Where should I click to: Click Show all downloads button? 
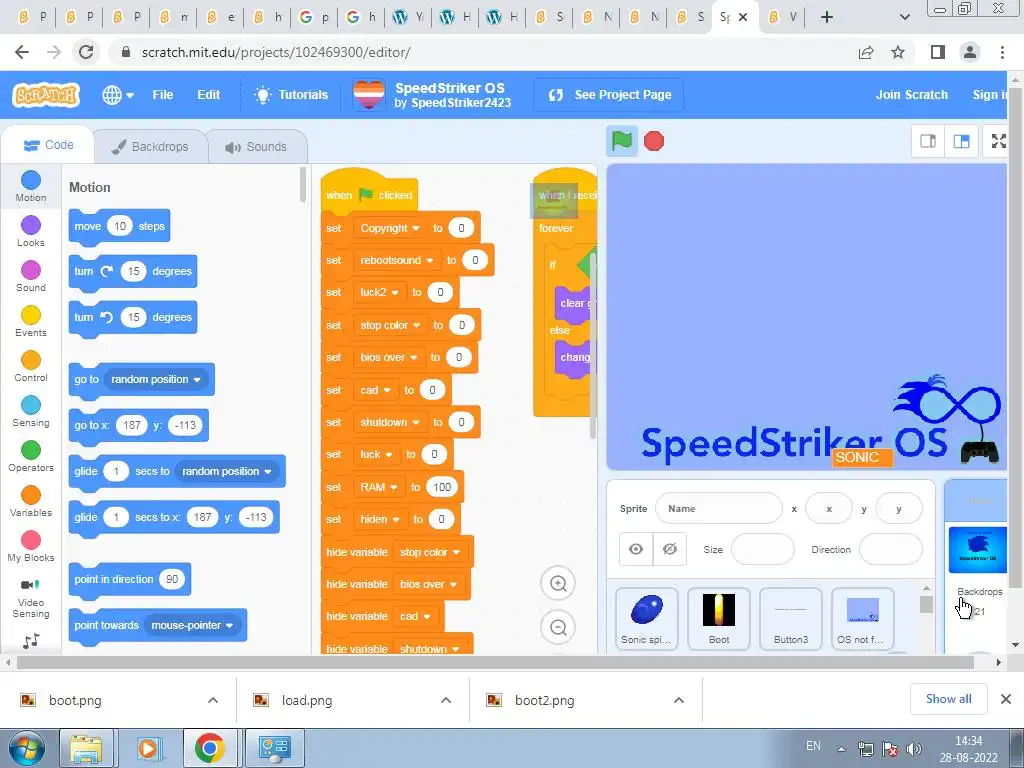coord(948,699)
